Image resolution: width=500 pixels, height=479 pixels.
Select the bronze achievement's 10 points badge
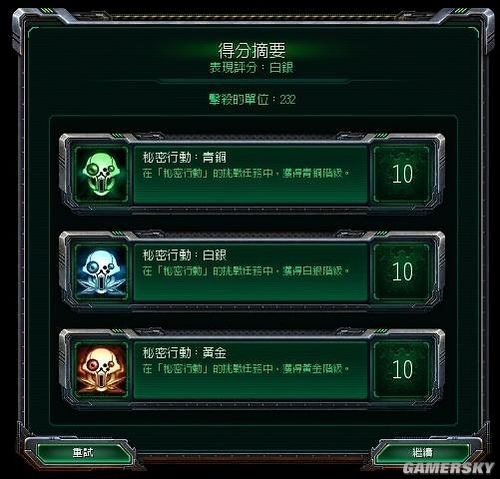point(402,174)
